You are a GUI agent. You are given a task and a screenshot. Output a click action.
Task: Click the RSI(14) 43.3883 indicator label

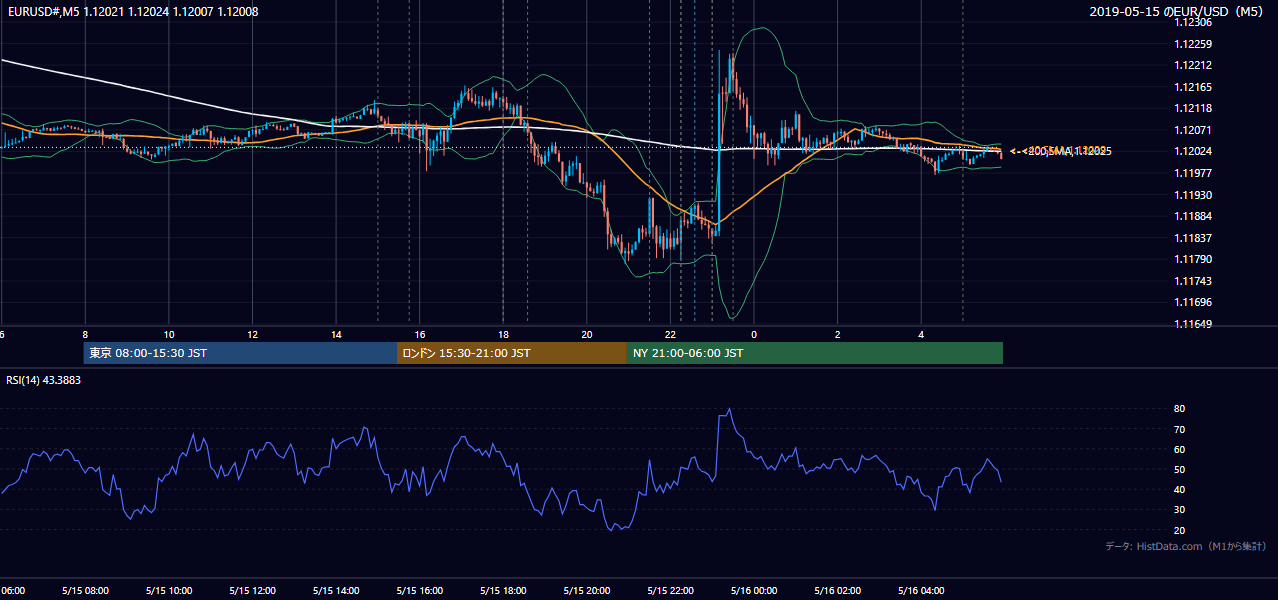[43, 380]
